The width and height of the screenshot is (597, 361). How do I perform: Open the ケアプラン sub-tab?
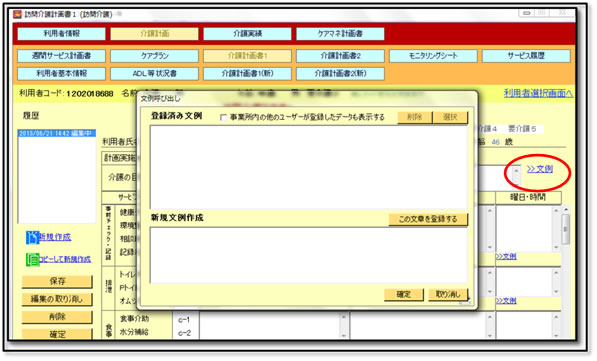154,56
